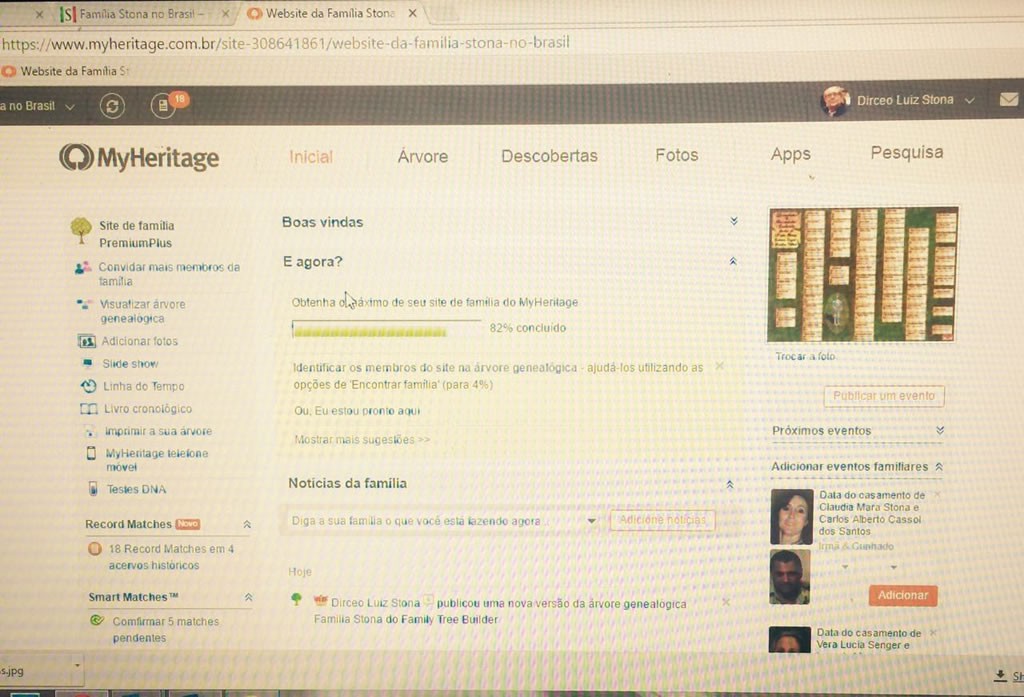Image resolution: width=1024 pixels, height=697 pixels.
Task: Go to the Inicial tab
Action: tap(311, 157)
